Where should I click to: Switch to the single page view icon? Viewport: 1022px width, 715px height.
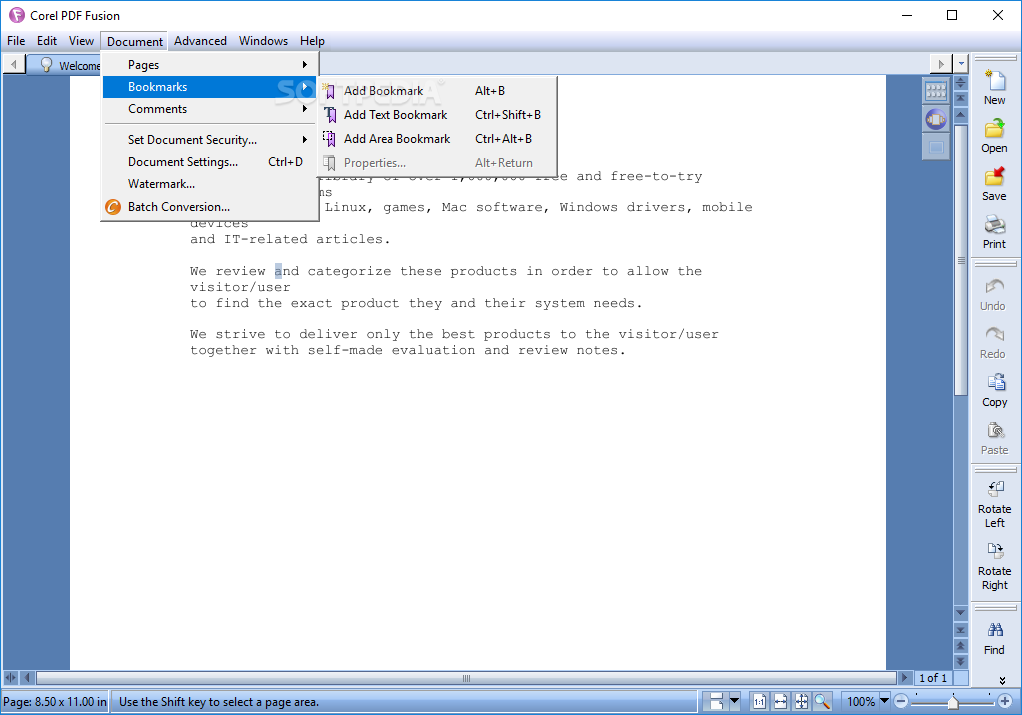click(x=936, y=147)
